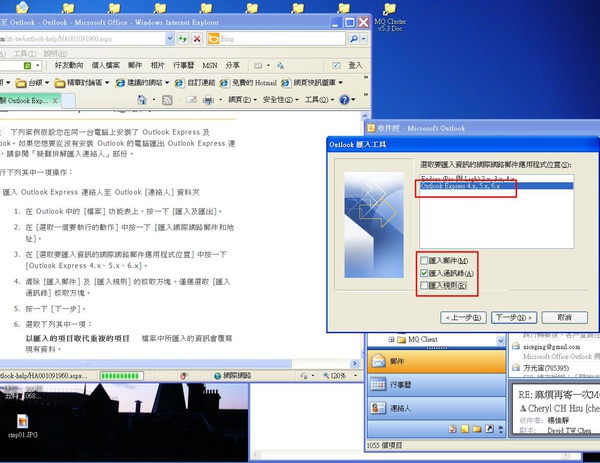Open the 網頁(P) dropdown menu

coord(241,100)
